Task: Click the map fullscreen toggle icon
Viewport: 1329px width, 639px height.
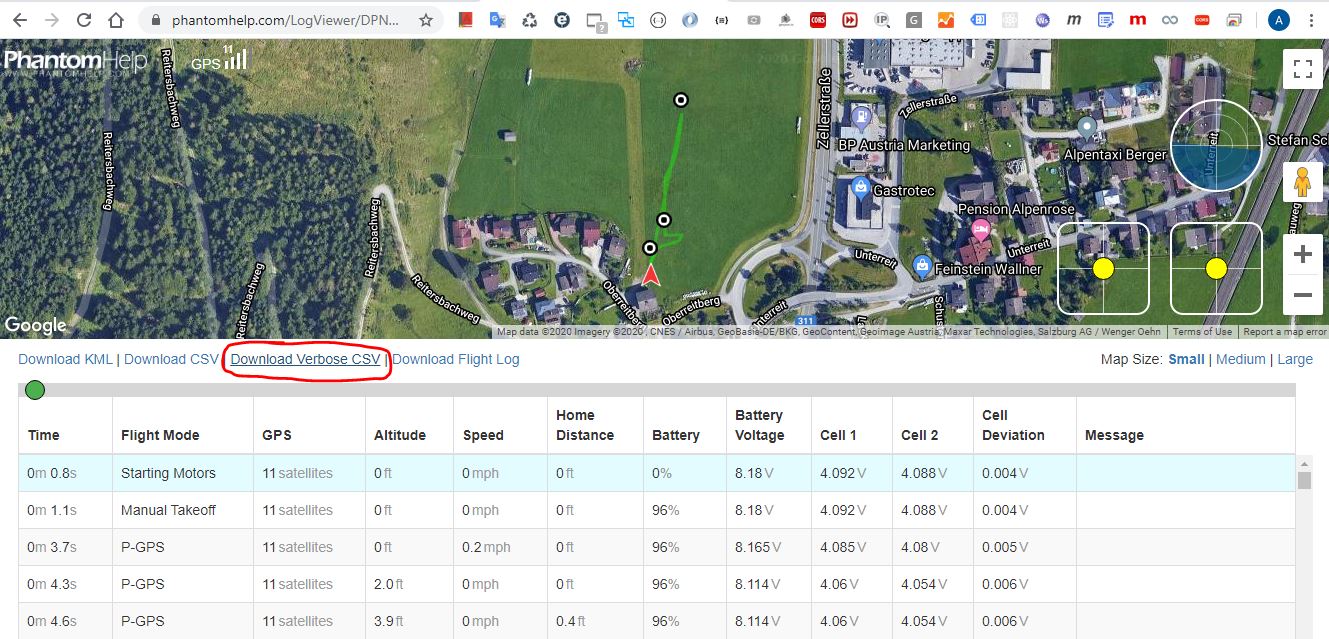Action: [1302, 69]
